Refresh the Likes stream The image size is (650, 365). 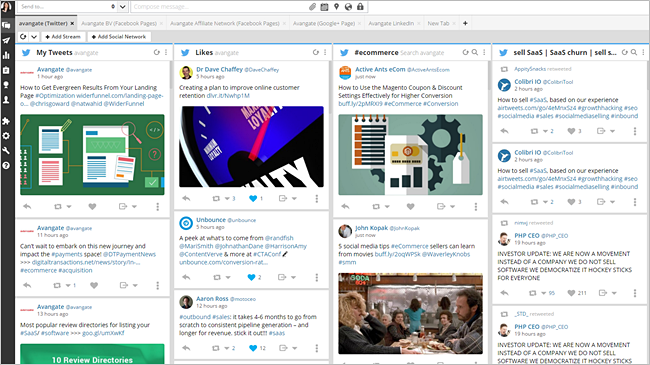click(316, 52)
